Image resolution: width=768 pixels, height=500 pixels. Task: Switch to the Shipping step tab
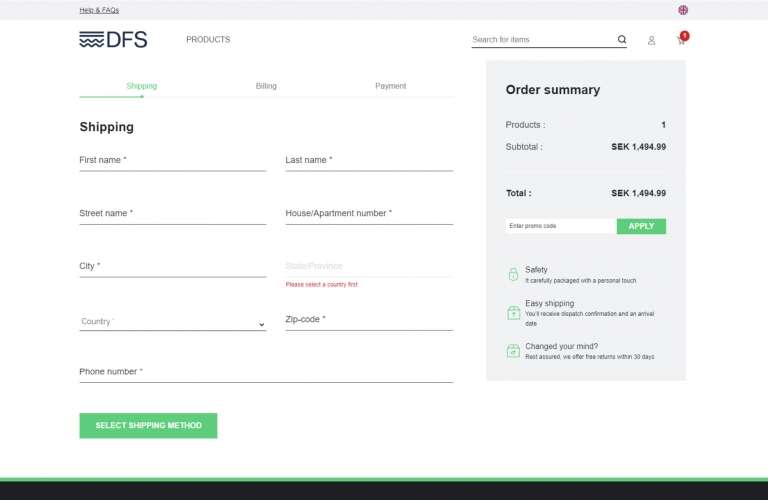[x=142, y=86]
